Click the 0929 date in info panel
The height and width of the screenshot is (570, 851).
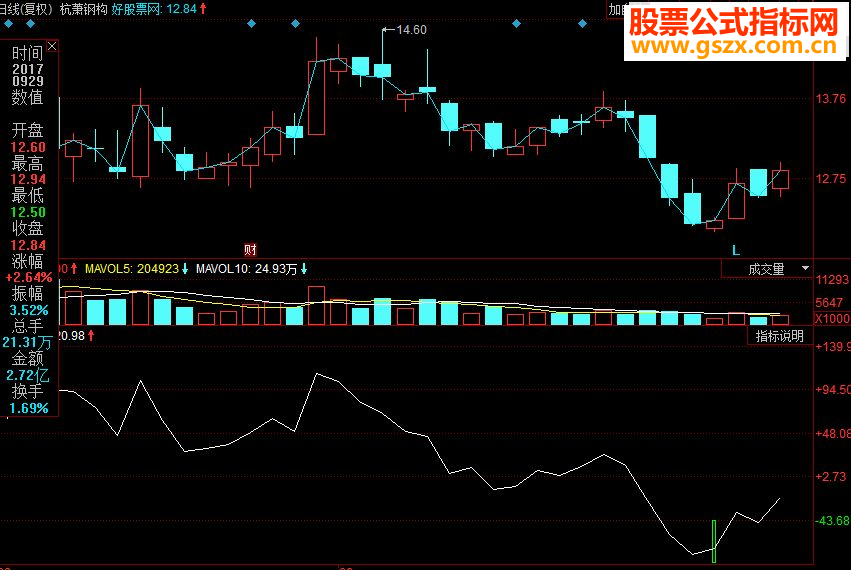(x=28, y=81)
